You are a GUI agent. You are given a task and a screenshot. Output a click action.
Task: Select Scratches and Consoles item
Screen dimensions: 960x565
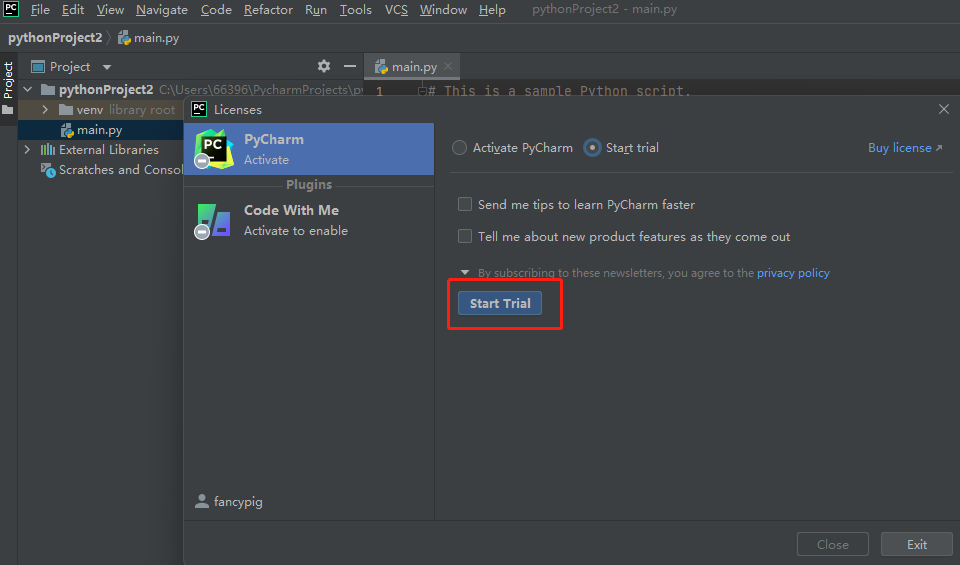(x=112, y=170)
